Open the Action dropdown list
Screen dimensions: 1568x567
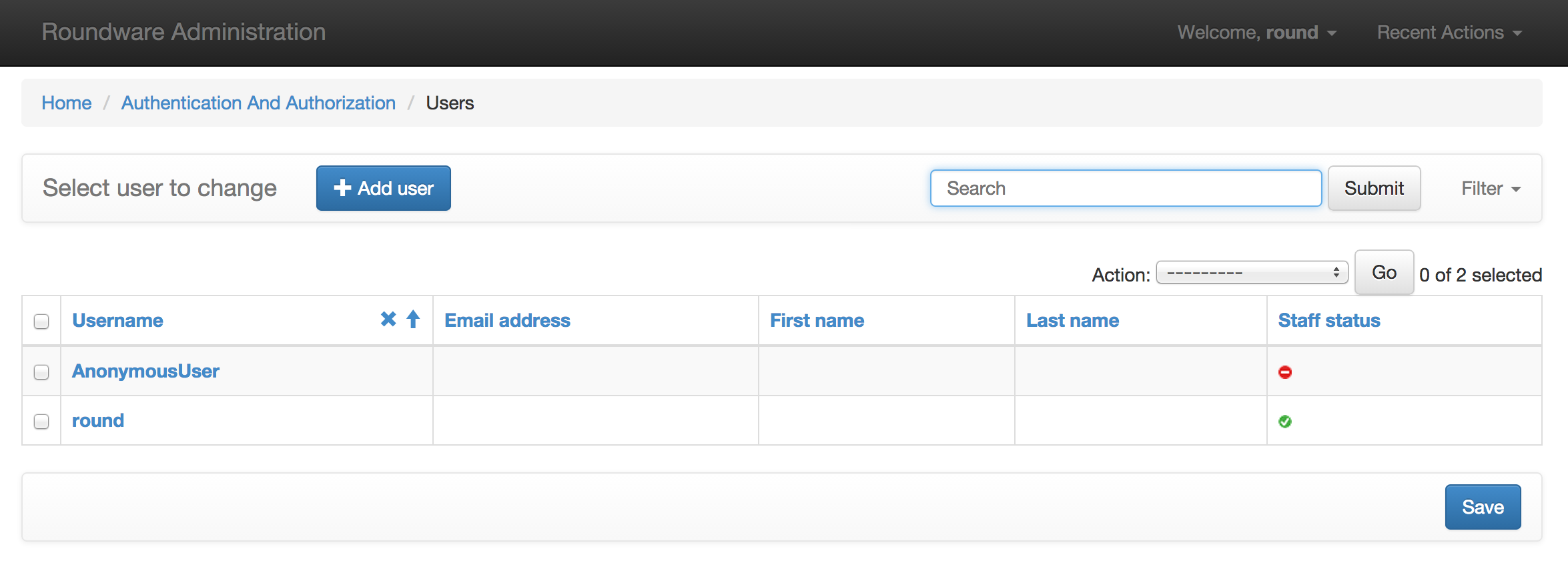click(1252, 273)
